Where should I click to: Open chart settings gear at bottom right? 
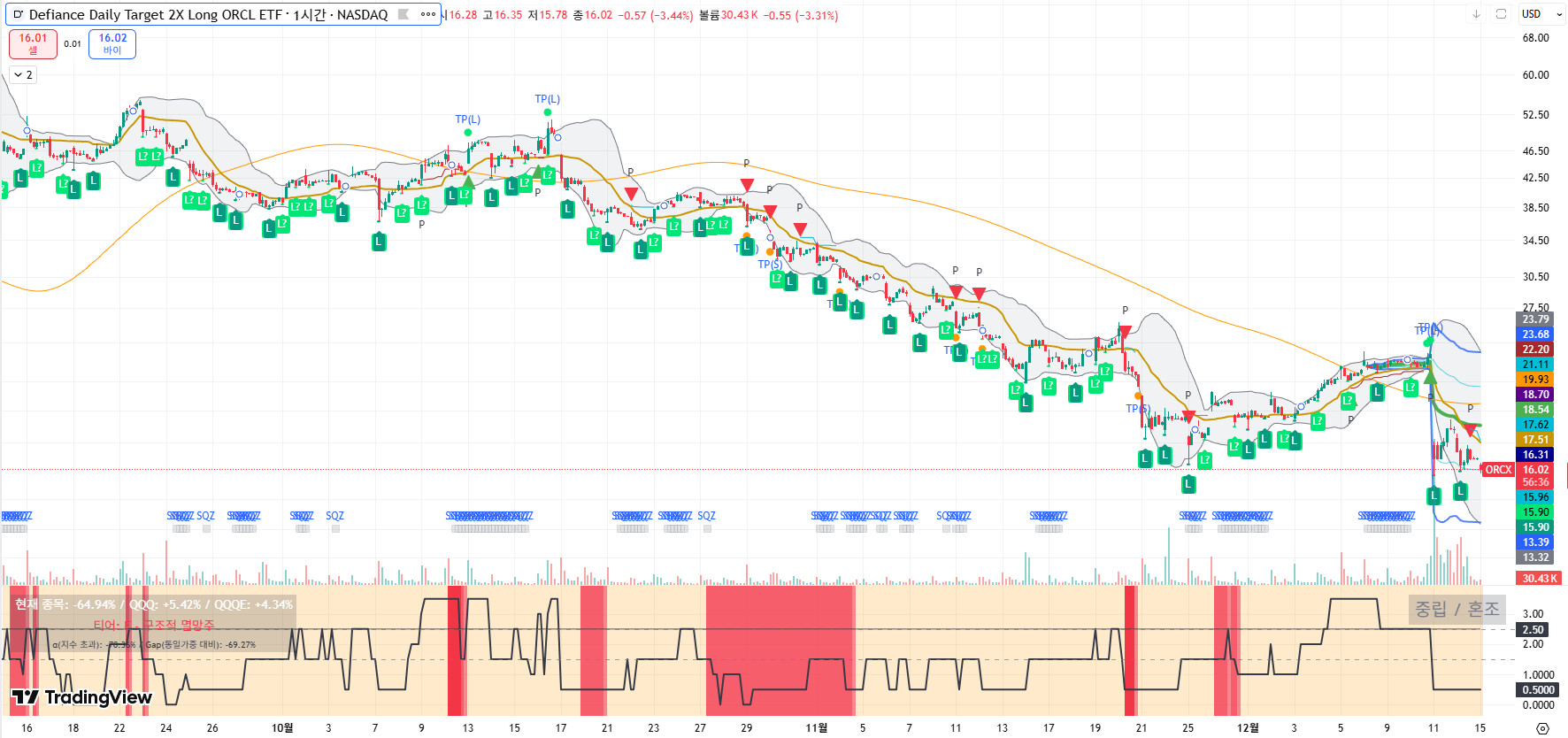click(x=1542, y=728)
